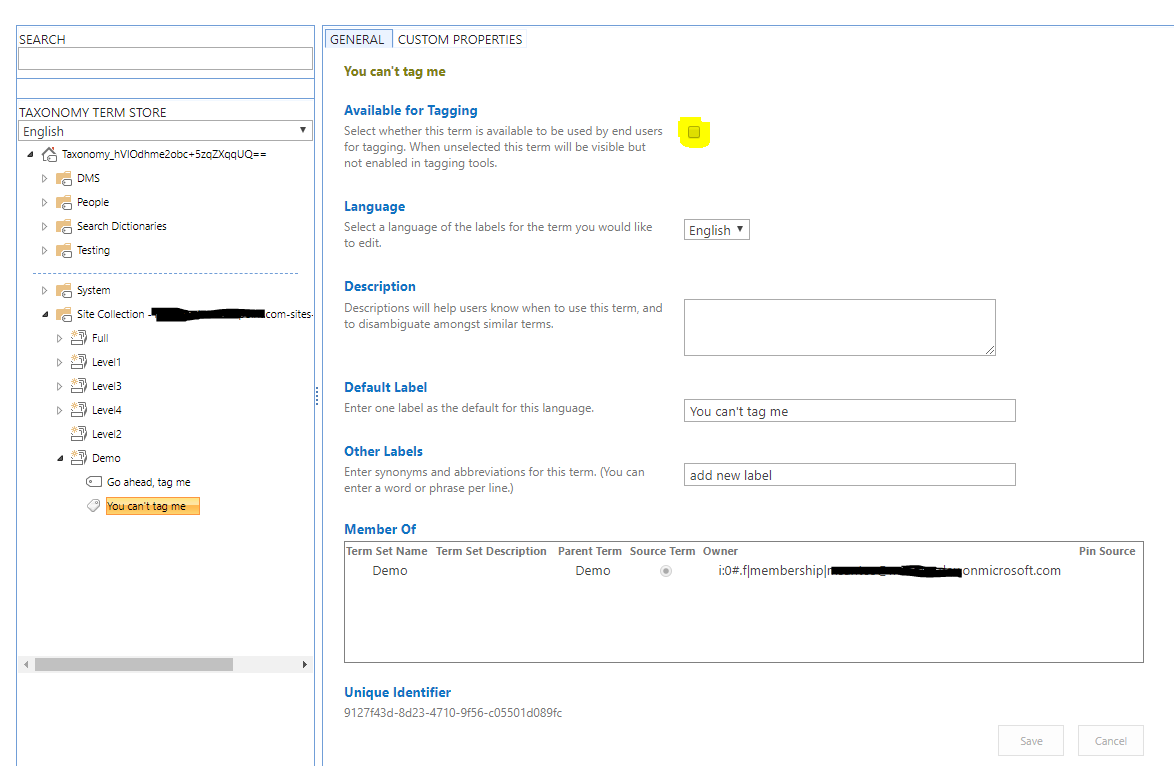
Task: Click the tree scrollbar right arrow
Action: [304, 664]
